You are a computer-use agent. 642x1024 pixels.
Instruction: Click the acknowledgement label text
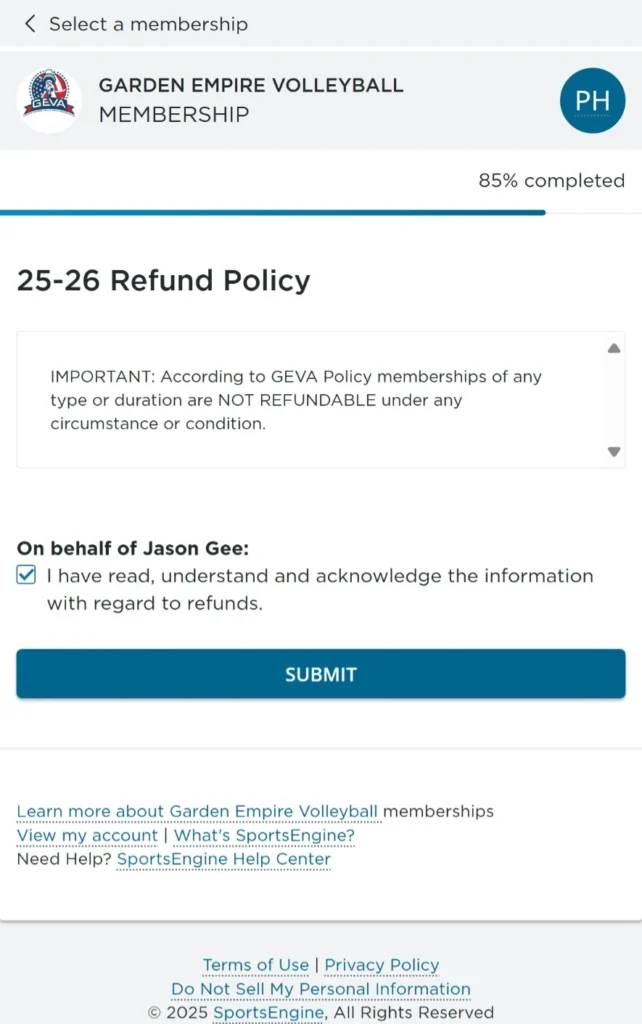[x=320, y=589]
